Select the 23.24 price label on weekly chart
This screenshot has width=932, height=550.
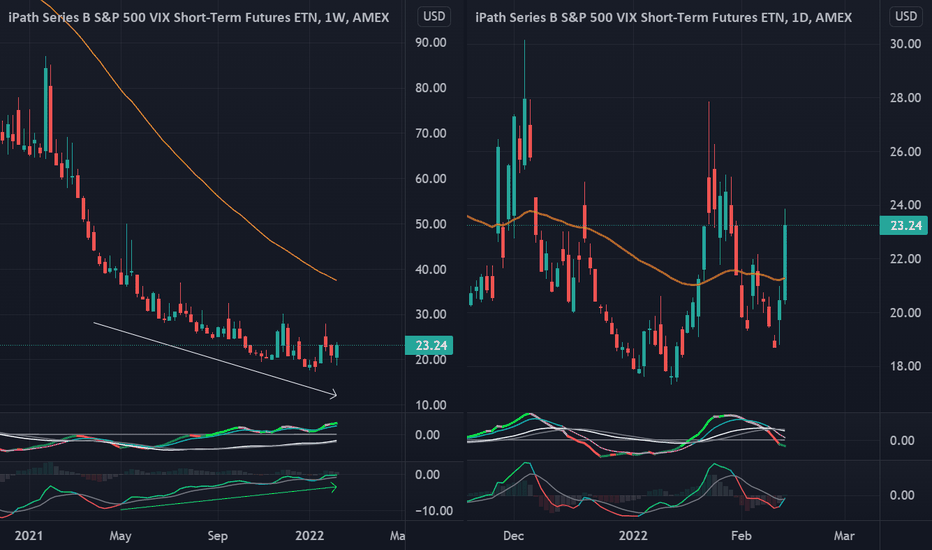[429, 345]
